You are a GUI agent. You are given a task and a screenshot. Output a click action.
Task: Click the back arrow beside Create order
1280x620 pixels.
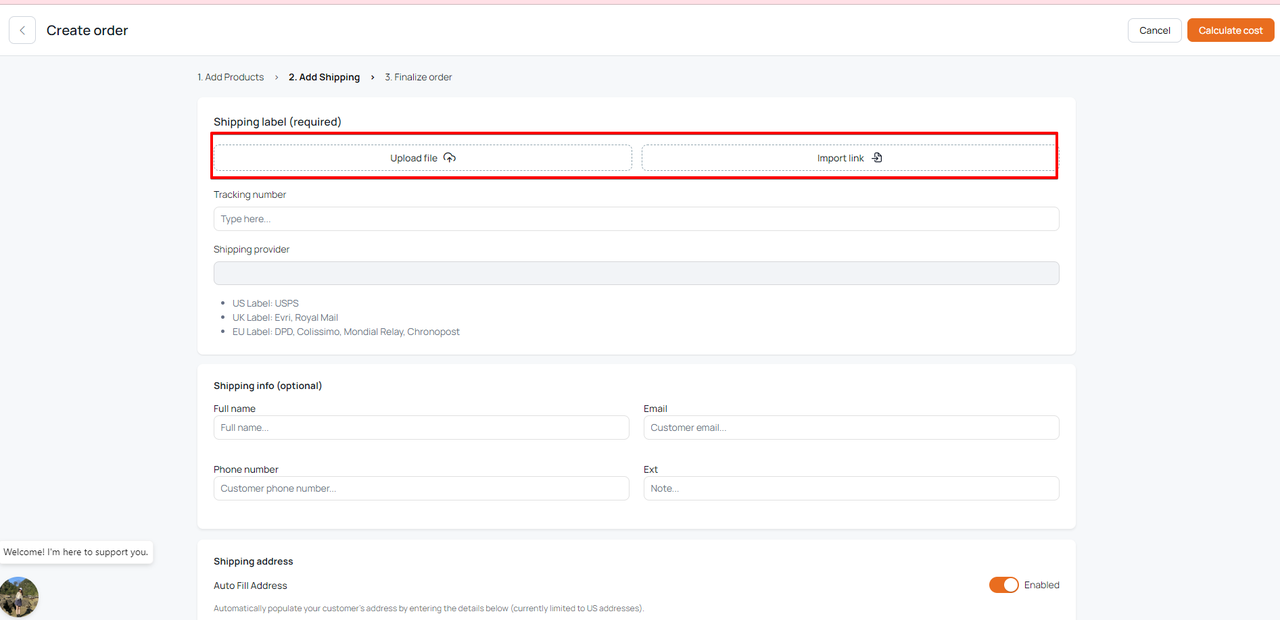pyautogui.click(x=22, y=31)
